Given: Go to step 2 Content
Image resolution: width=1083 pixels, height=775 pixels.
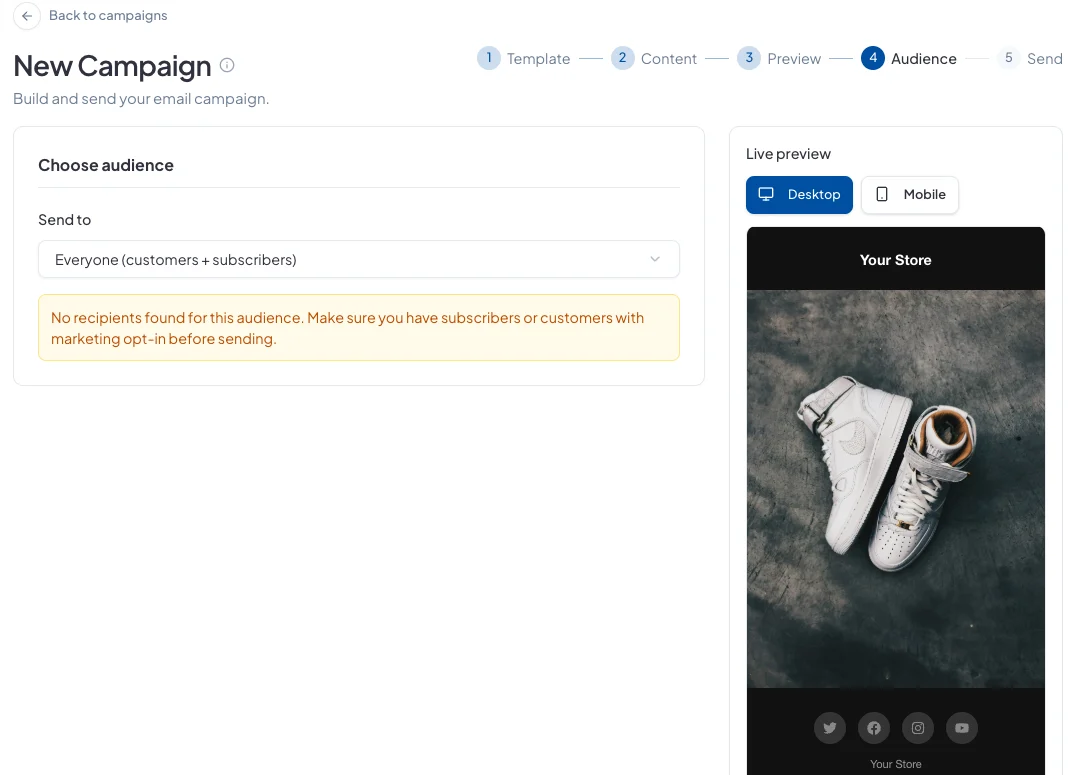Looking at the screenshot, I should (x=654, y=59).
